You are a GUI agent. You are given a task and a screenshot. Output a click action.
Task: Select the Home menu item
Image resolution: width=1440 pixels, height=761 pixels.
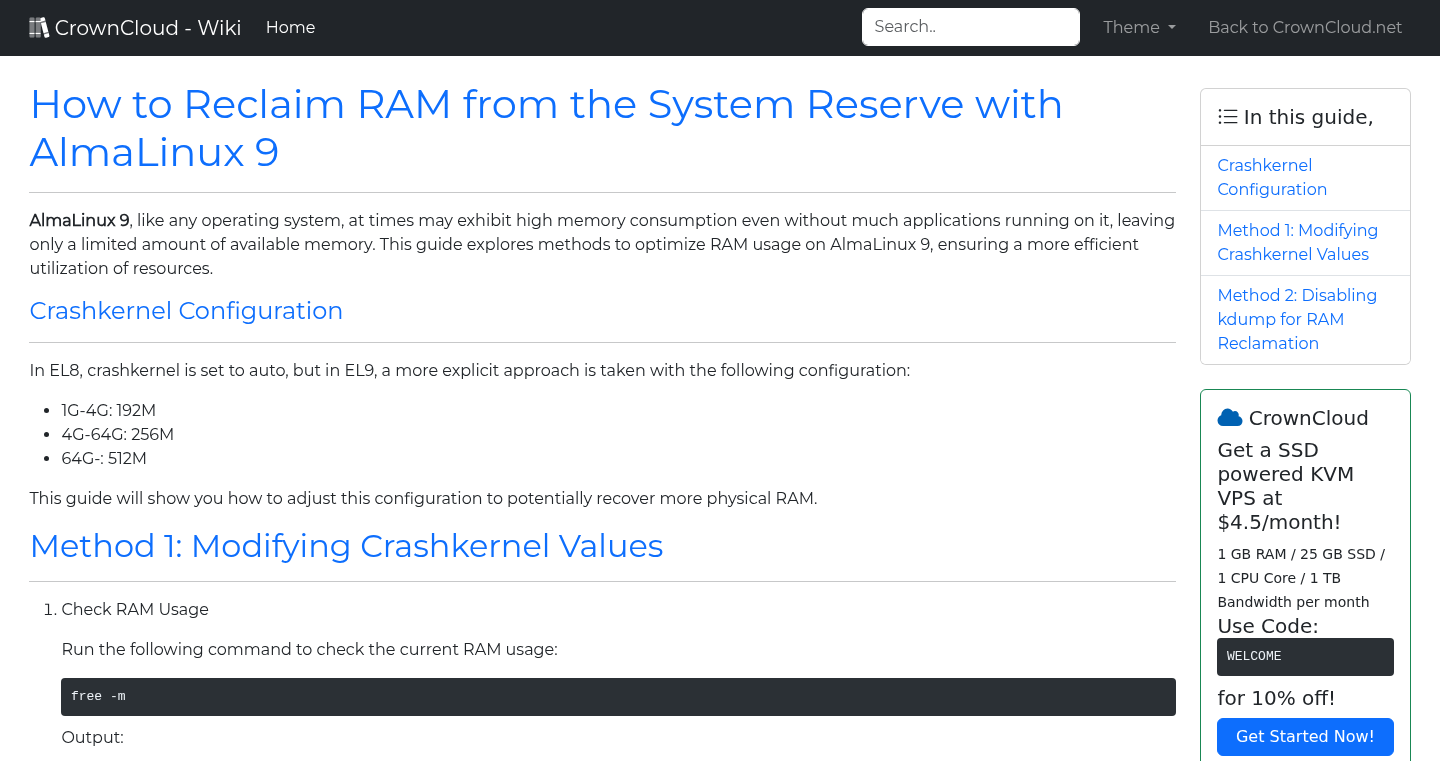[290, 27]
